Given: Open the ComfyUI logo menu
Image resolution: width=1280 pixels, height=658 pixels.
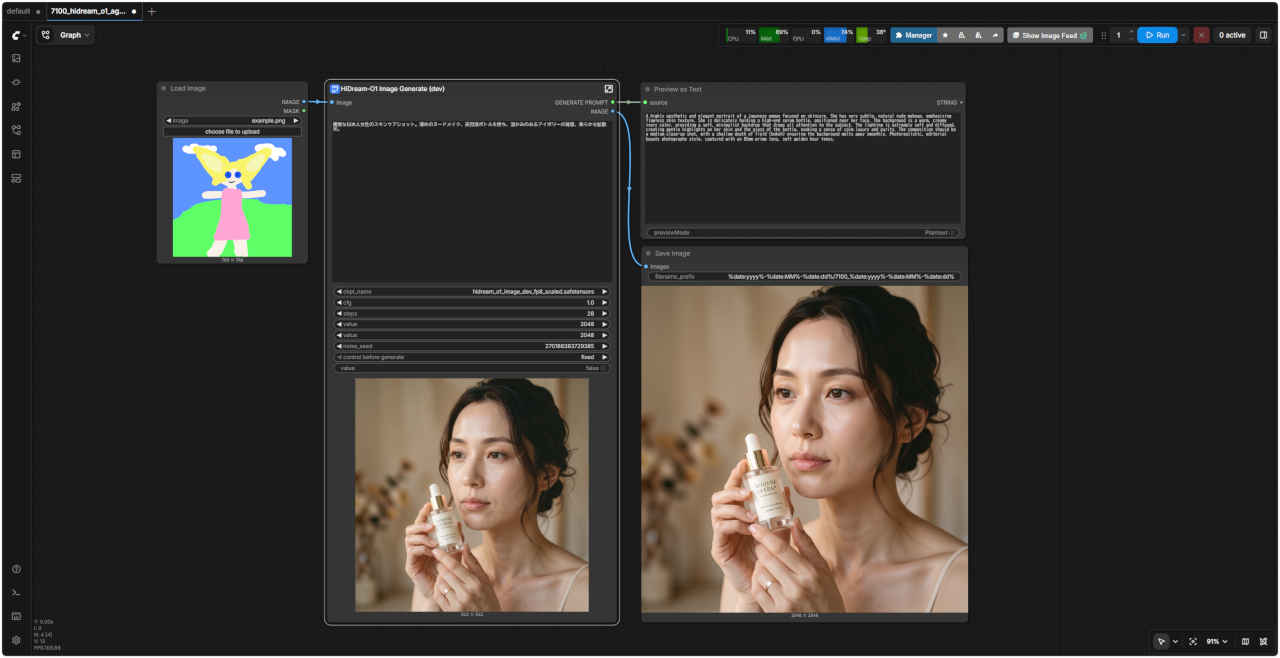Looking at the screenshot, I should (x=16, y=35).
